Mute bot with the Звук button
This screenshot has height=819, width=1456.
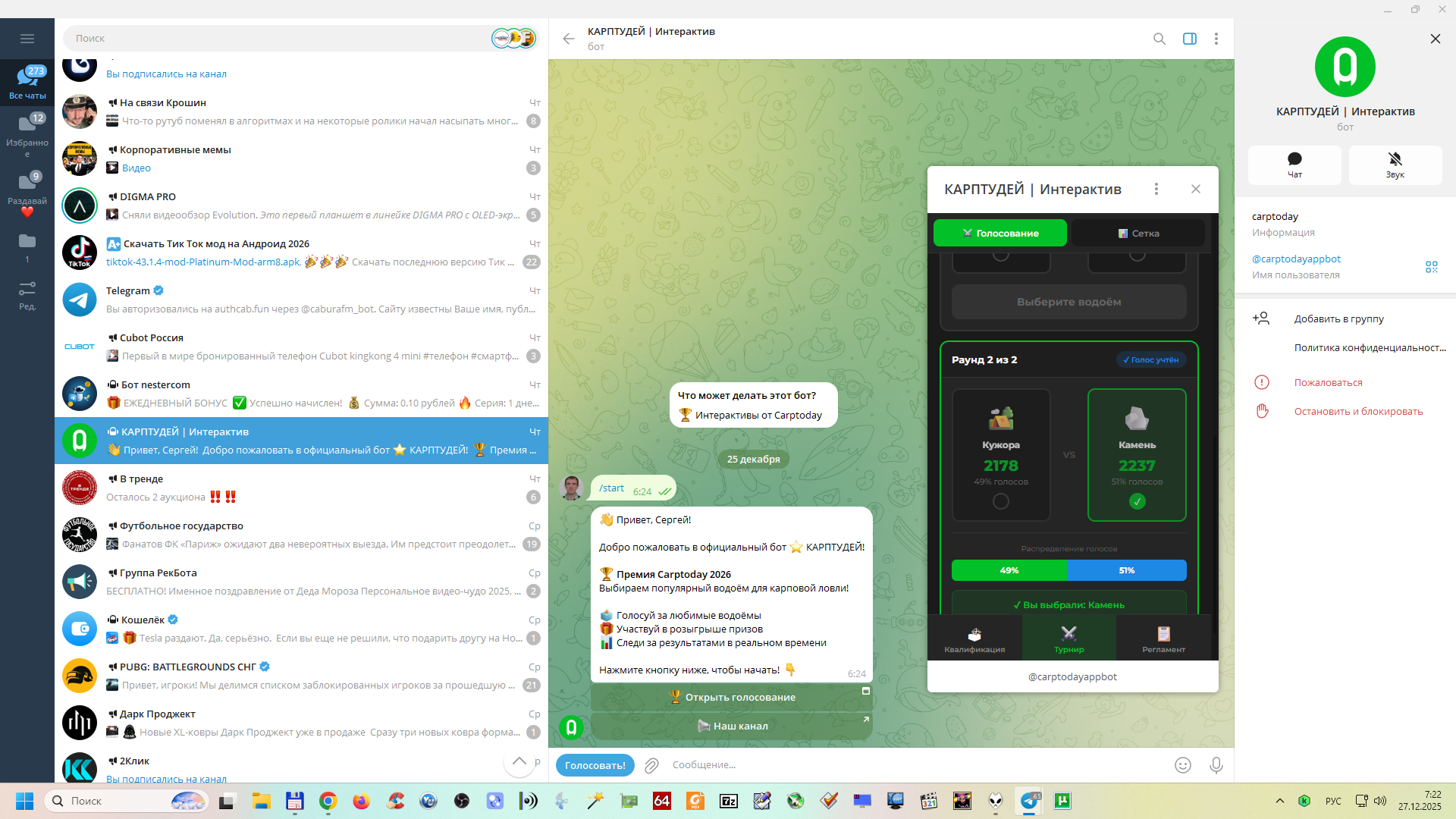pyautogui.click(x=1395, y=165)
